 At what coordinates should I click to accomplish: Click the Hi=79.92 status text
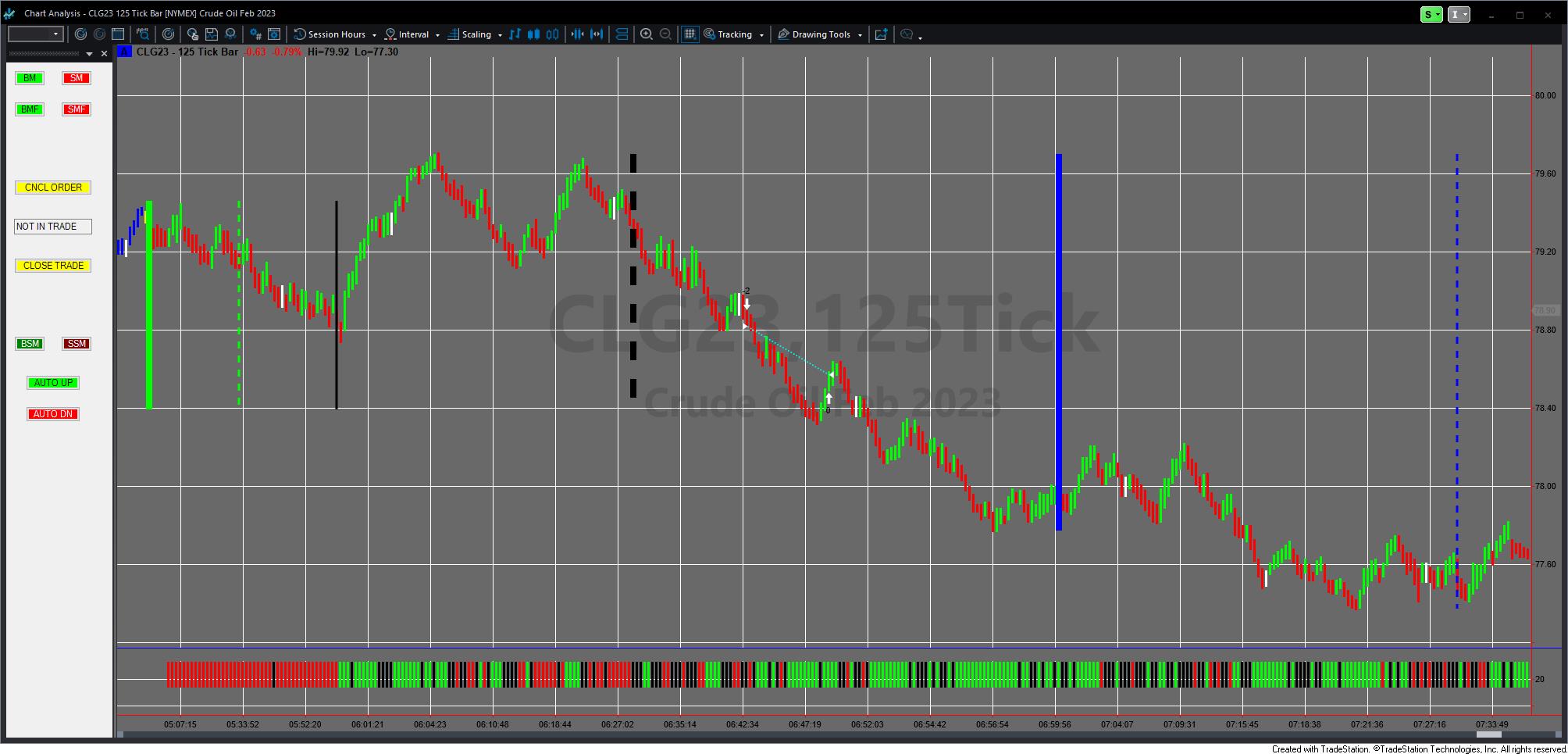click(x=328, y=52)
